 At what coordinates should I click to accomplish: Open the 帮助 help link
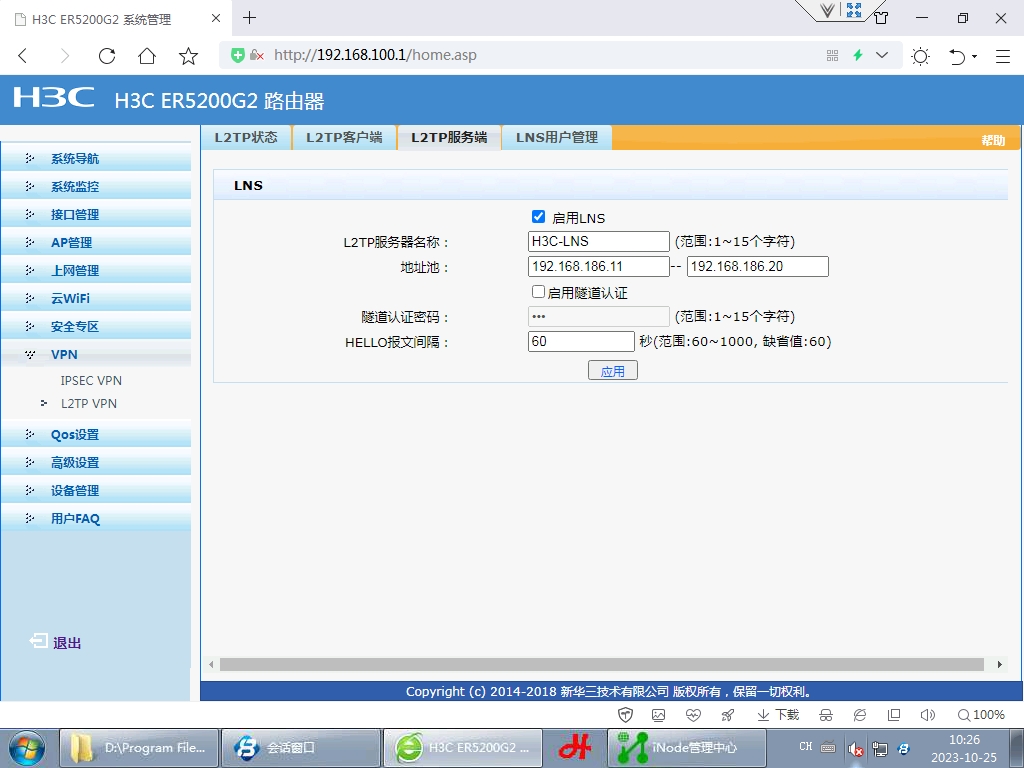click(x=993, y=140)
